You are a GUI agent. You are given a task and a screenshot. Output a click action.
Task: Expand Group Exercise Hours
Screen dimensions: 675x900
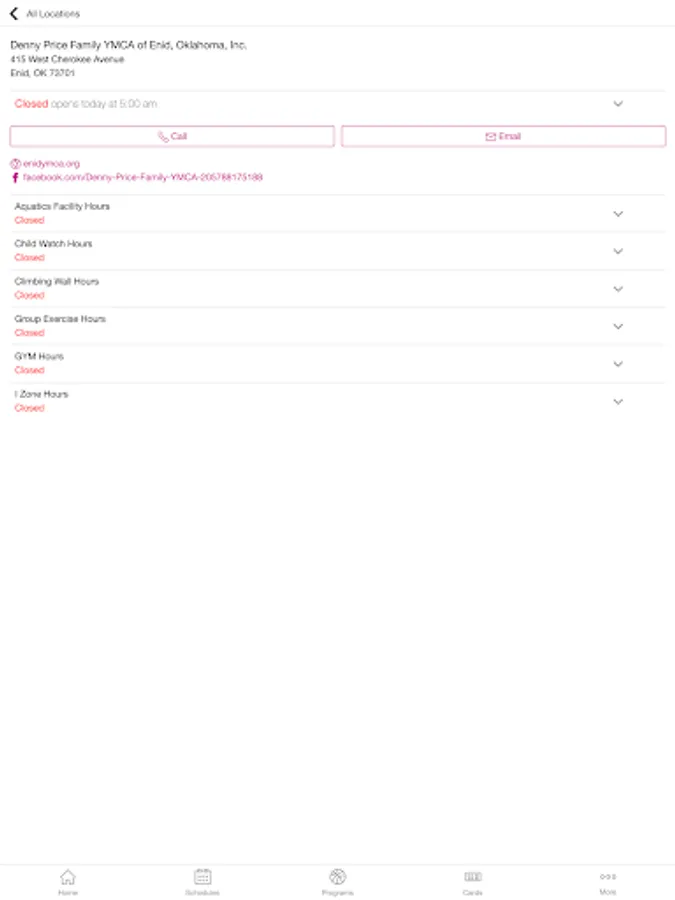tap(618, 327)
